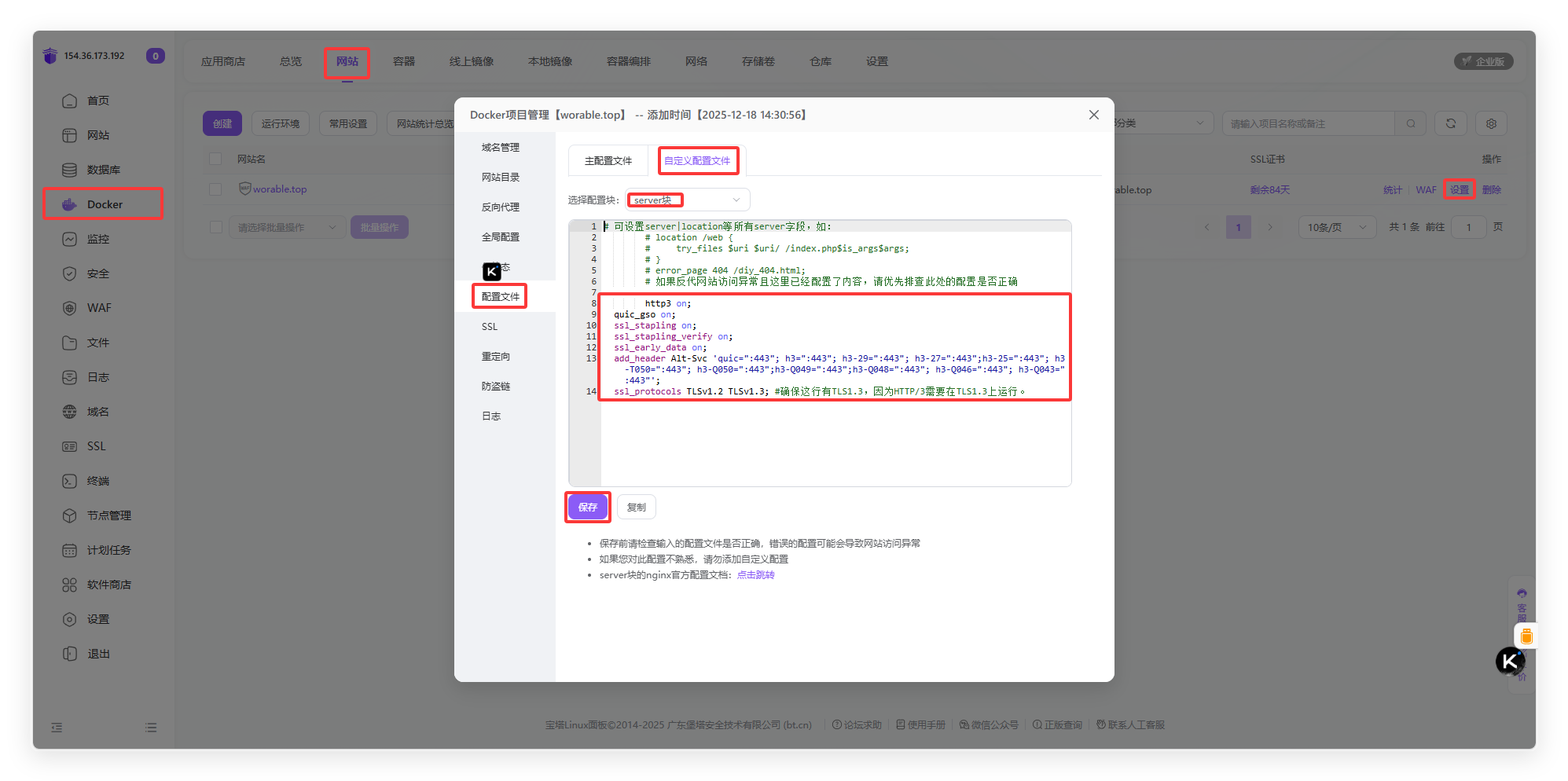Open the 10条/页 page size dropdown

(x=1336, y=227)
